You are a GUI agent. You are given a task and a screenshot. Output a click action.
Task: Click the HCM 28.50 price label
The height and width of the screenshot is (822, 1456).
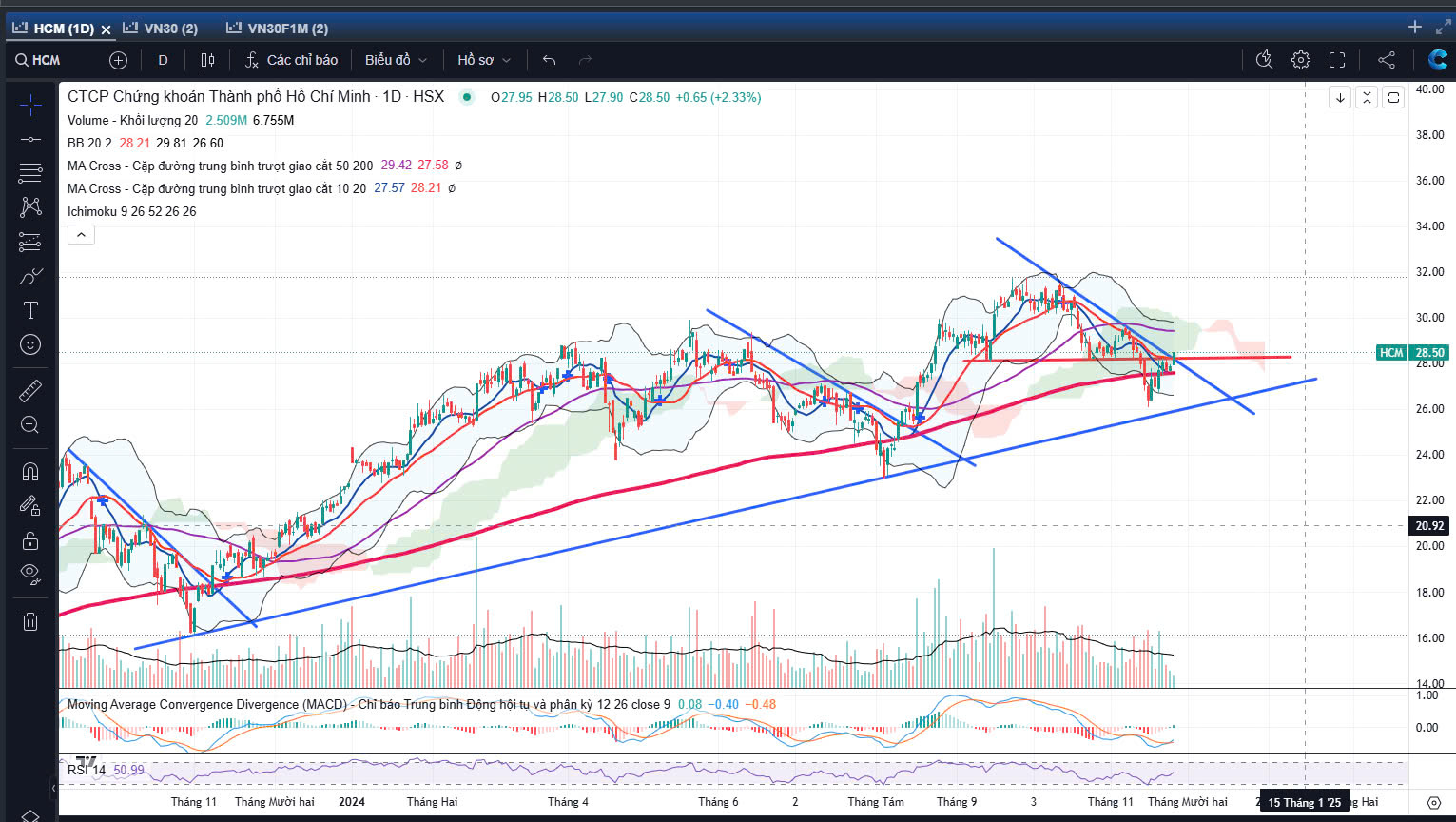[x=1412, y=352]
